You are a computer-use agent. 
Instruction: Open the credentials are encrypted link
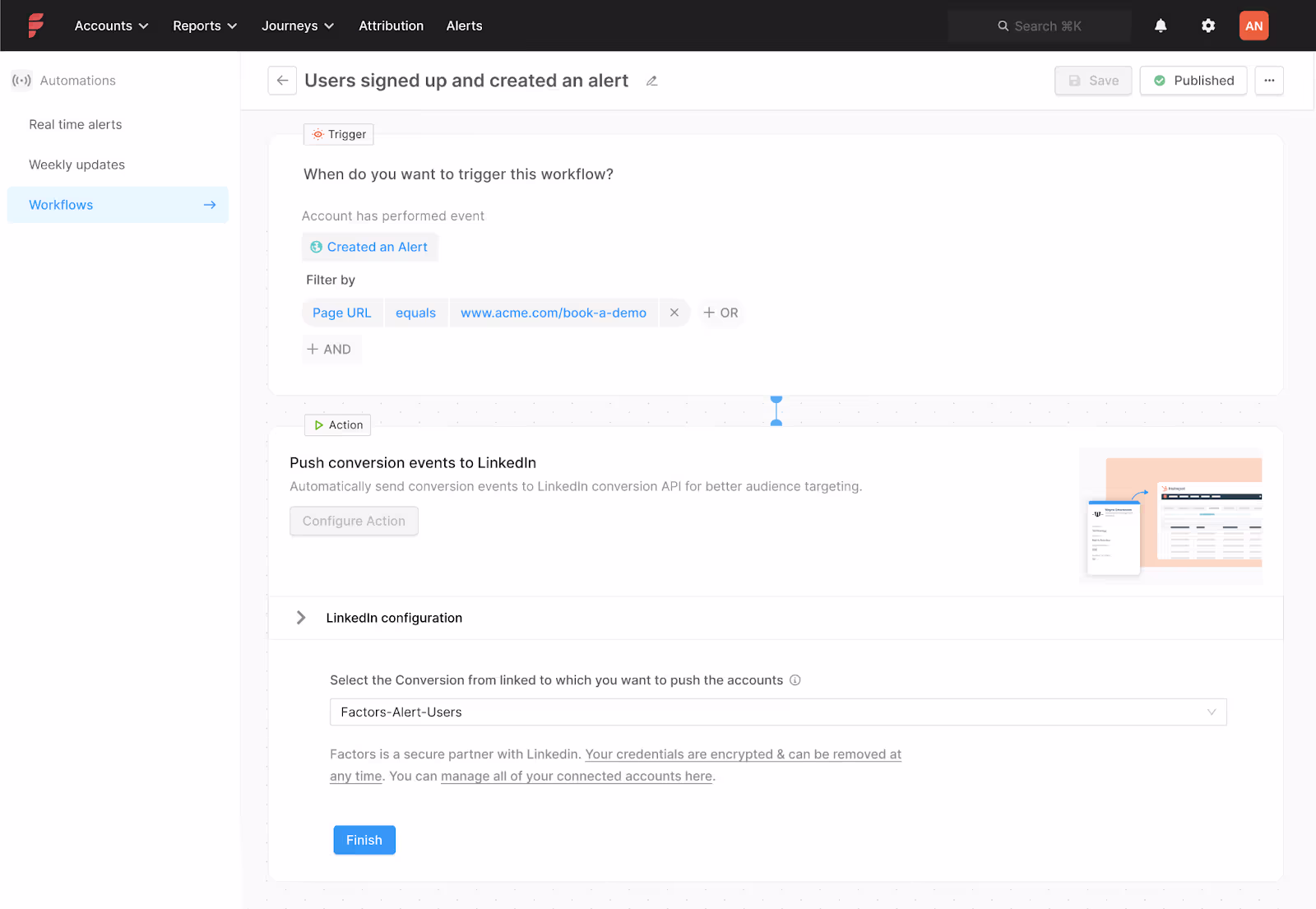click(743, 754)
